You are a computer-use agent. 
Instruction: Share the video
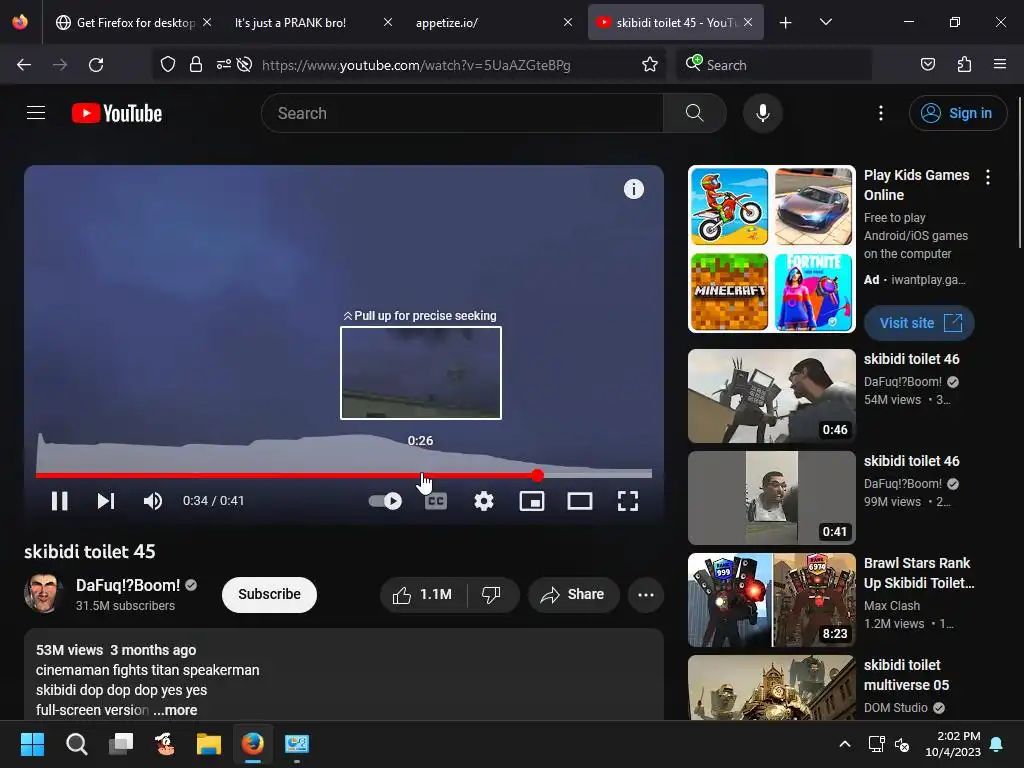coord(573,594)
